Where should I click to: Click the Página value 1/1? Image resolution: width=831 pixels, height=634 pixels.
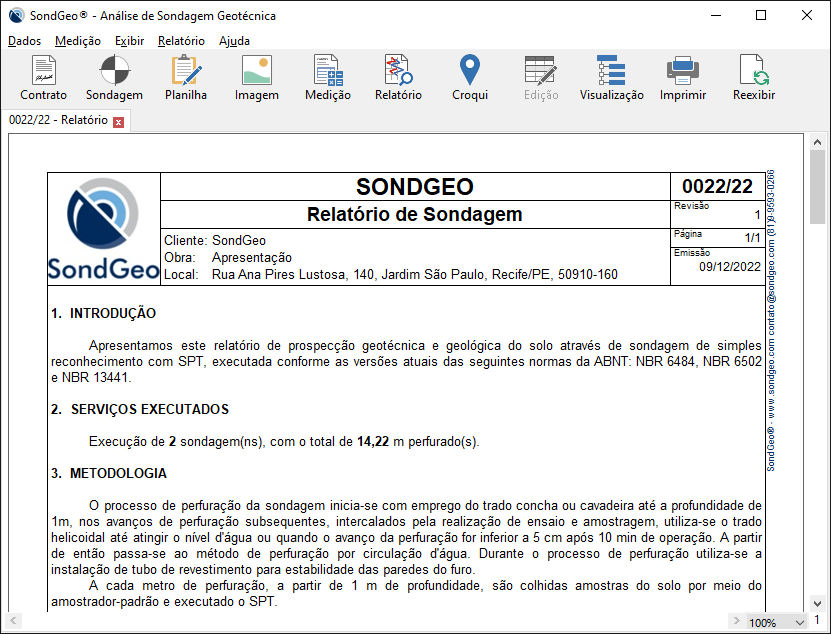[753, 237]
